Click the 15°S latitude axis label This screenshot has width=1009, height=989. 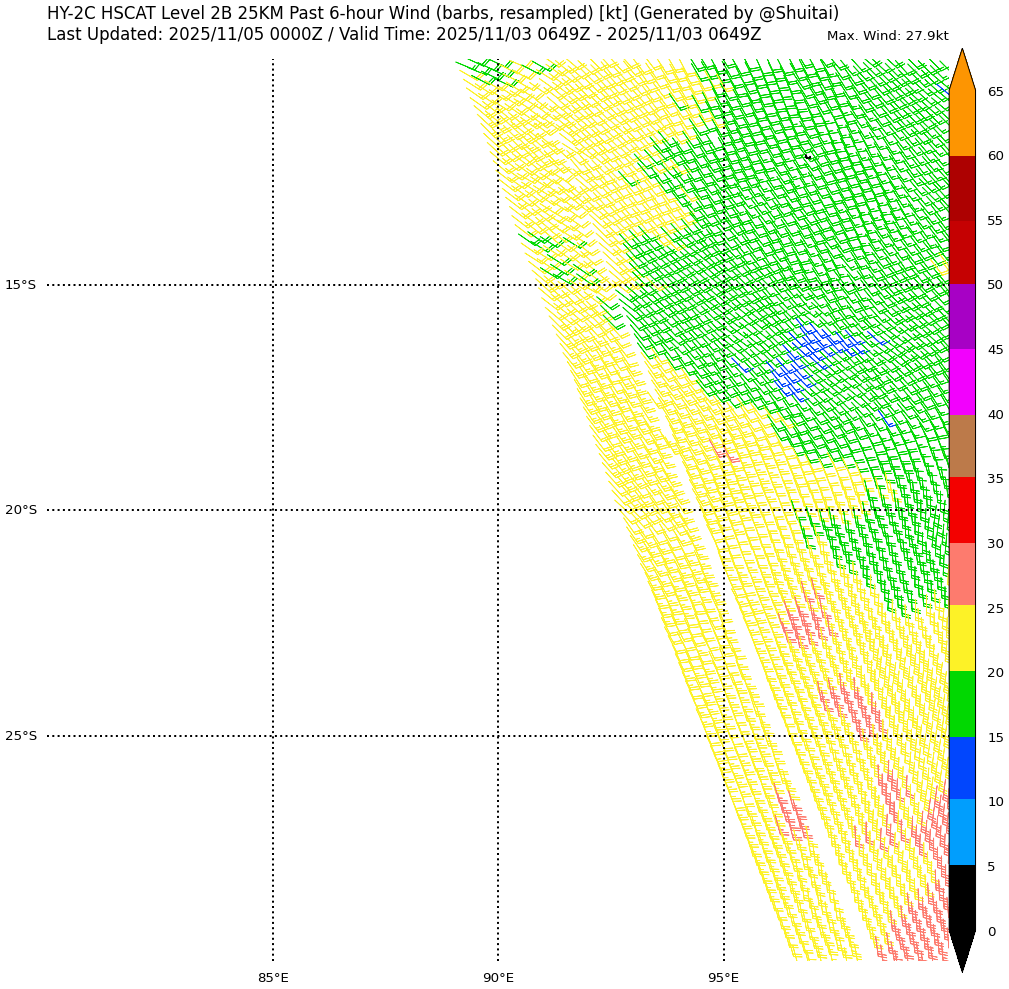20,285
